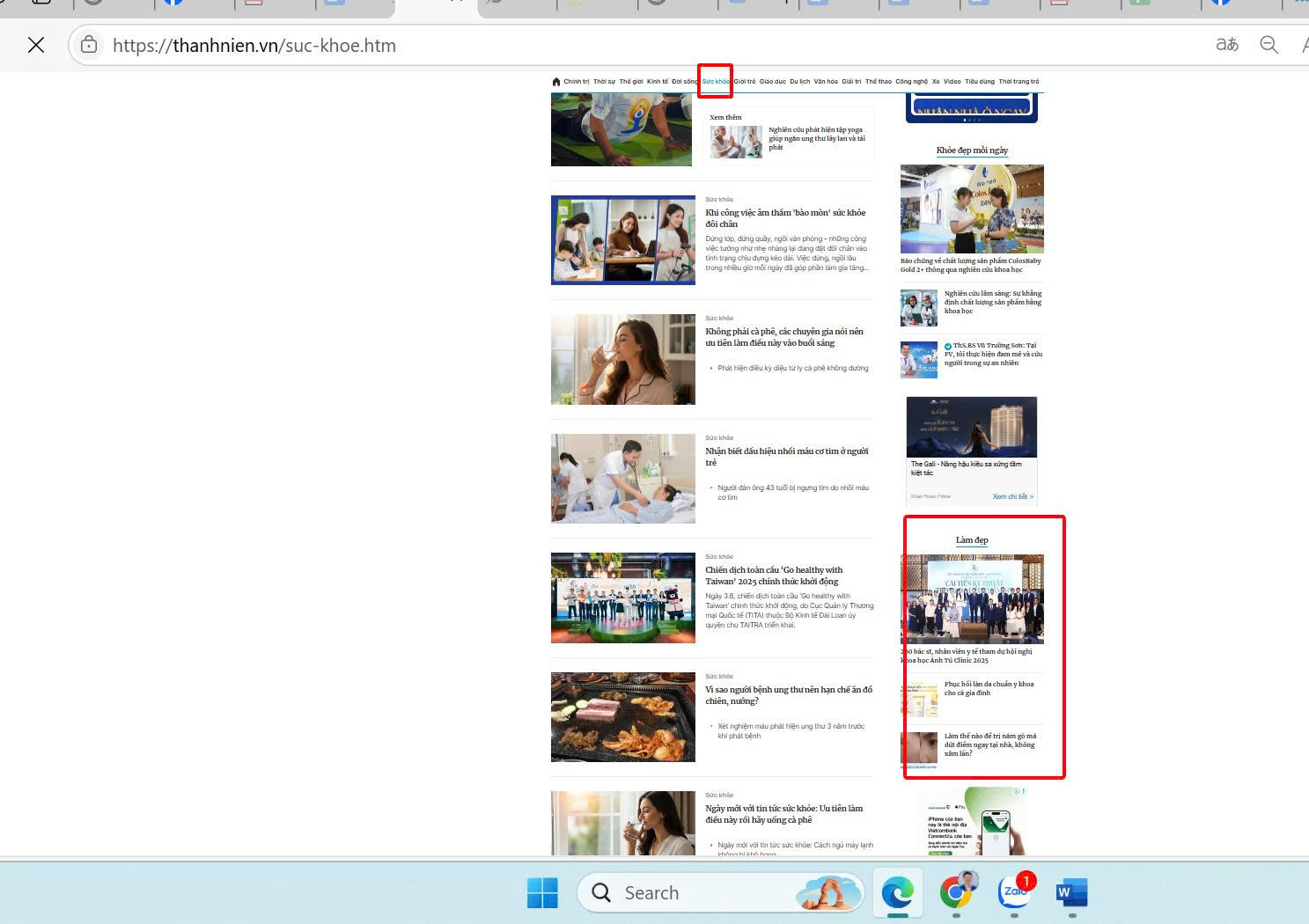Click the Go healthy Taiwan event thumbnail
The image size is (1309, 924).
(623, 598)
